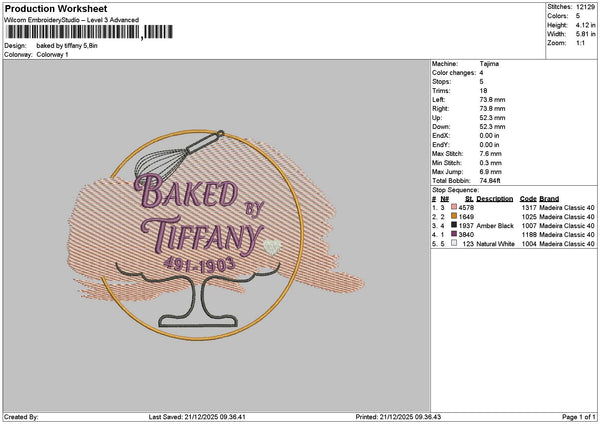This screenshot has width=600, height=424.
Task: Click the 'Brand' column header
Action: [x=549, y=199]
